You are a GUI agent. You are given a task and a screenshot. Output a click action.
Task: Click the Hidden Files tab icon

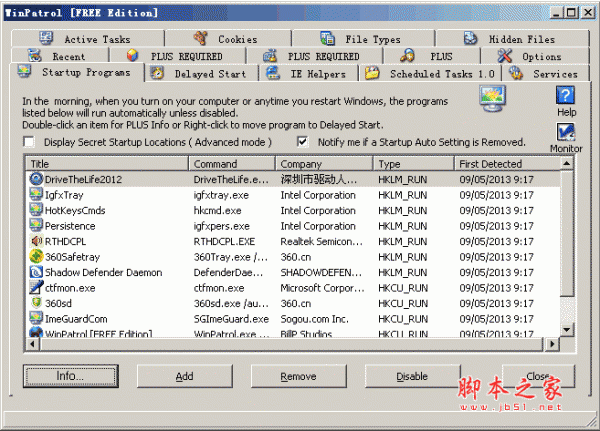470,38
